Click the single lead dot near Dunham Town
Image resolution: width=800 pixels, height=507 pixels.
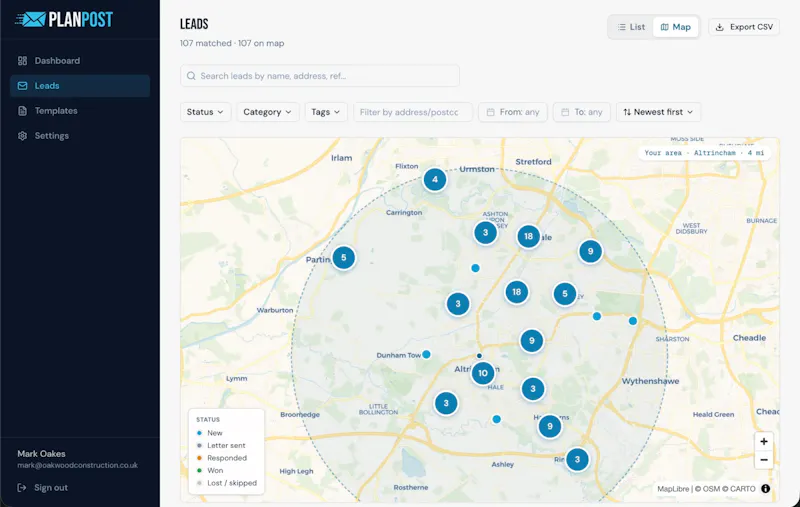pos(427,354)
